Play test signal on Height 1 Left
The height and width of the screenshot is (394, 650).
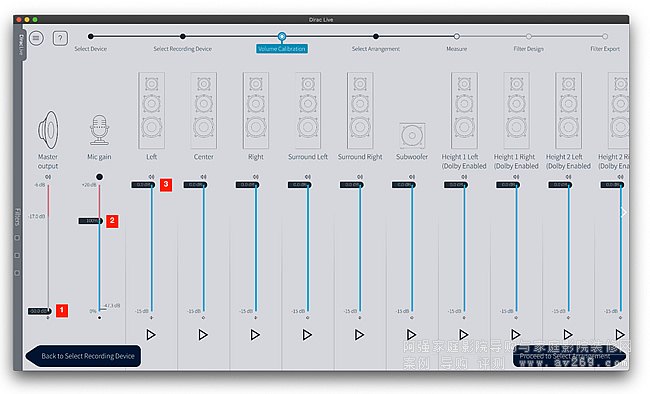pos(463,335)
